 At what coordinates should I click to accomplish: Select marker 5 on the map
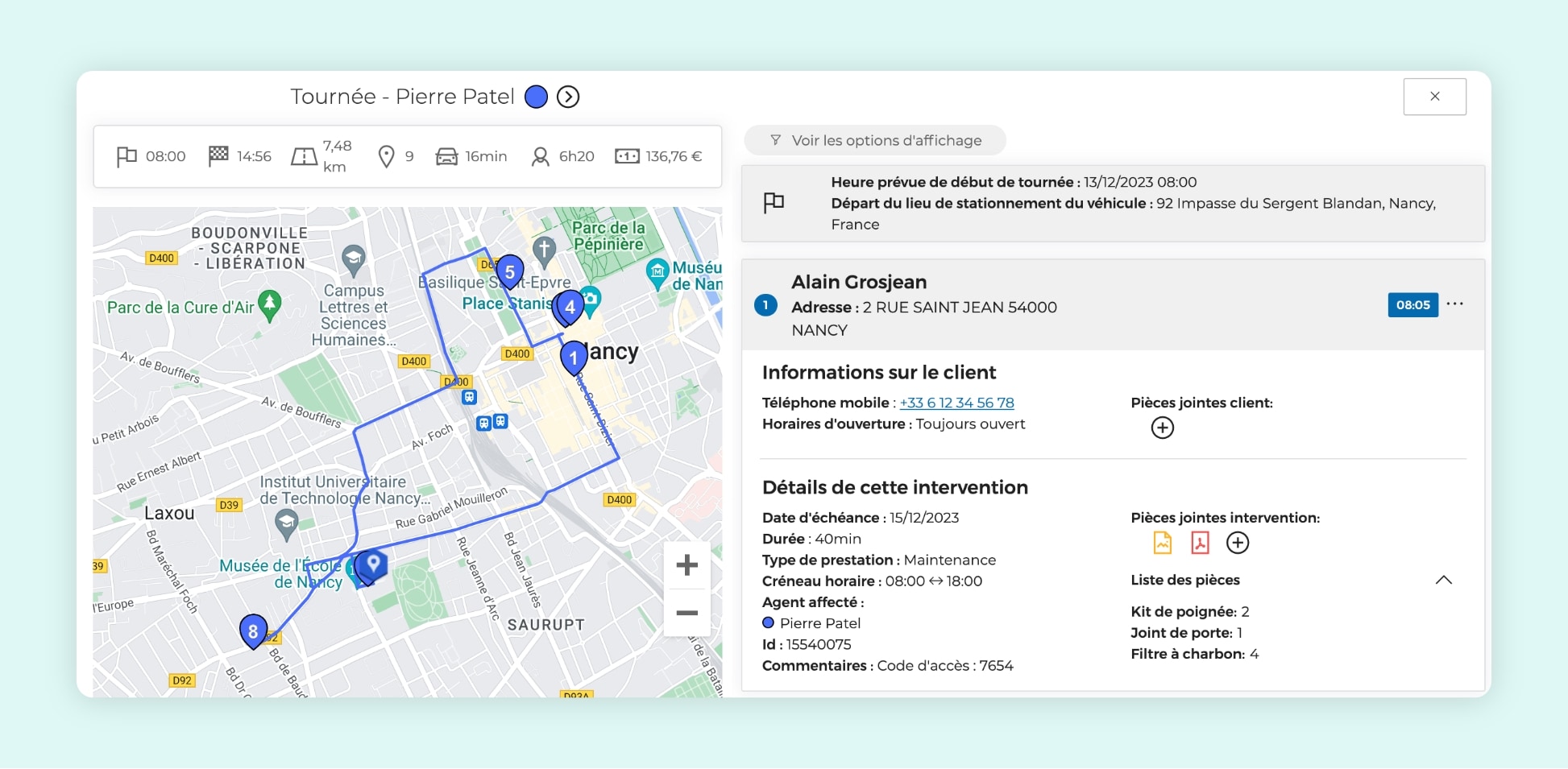pos(510,272)
